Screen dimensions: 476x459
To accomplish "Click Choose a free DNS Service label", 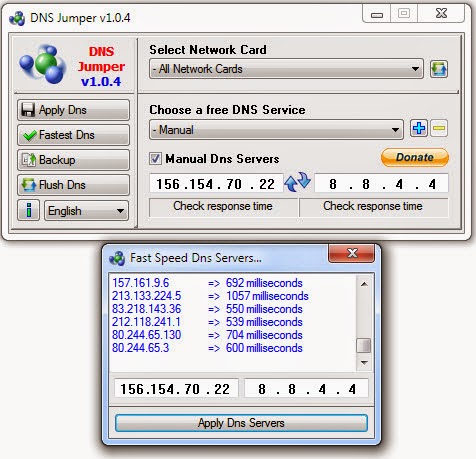I will (227, 110).
